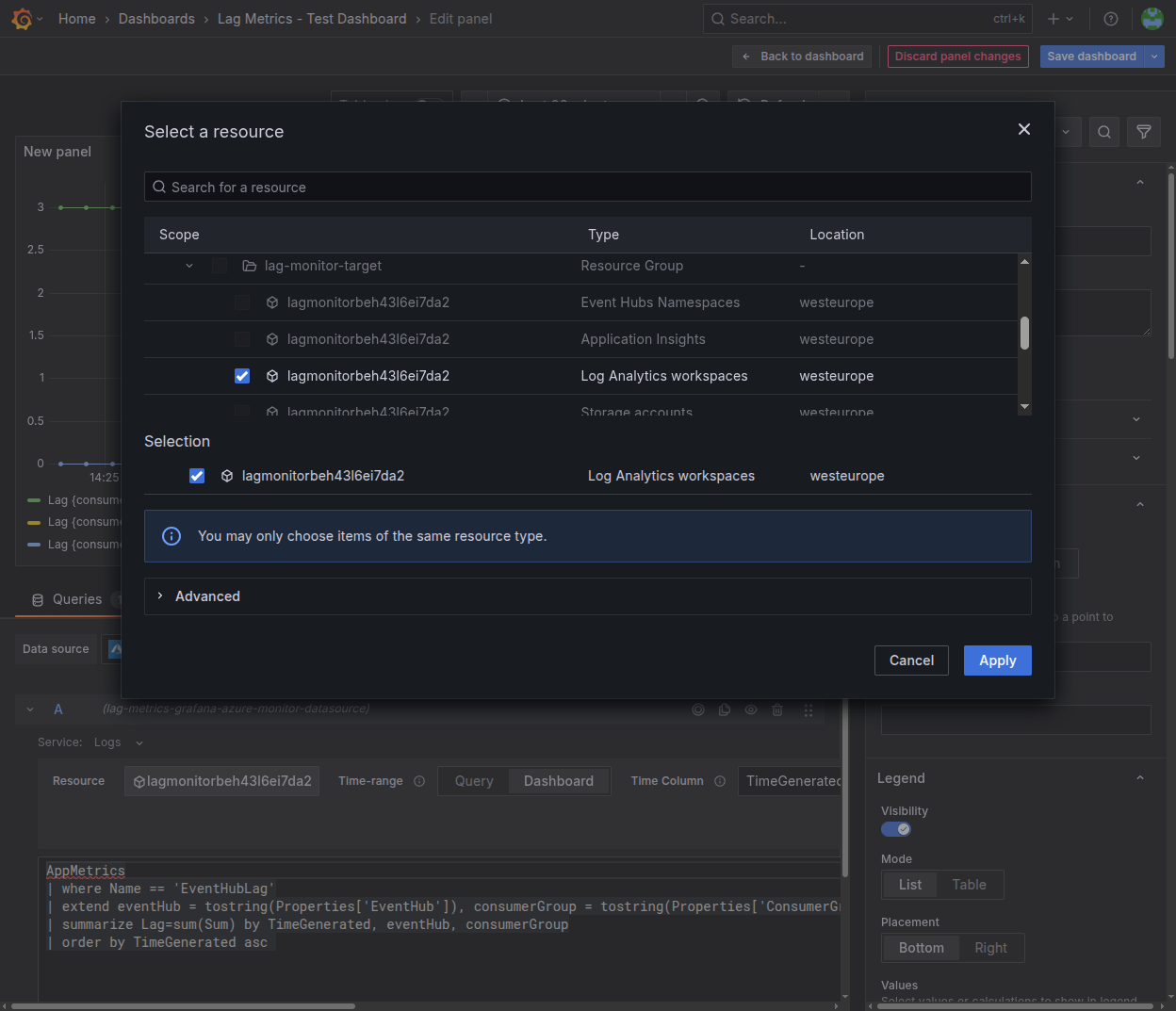Collapse the lag-monitor-target tree row
Screen dimensions: 1176x1011
click(189, 266)
